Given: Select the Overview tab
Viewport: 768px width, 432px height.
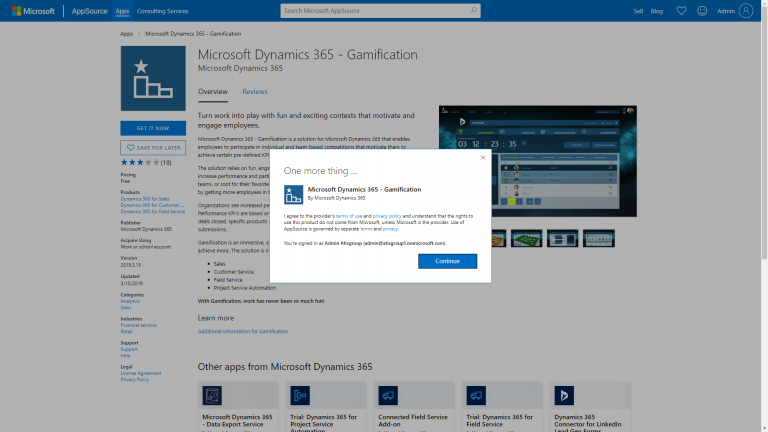Looking at the screenshot, I should (x=212, y=91).
